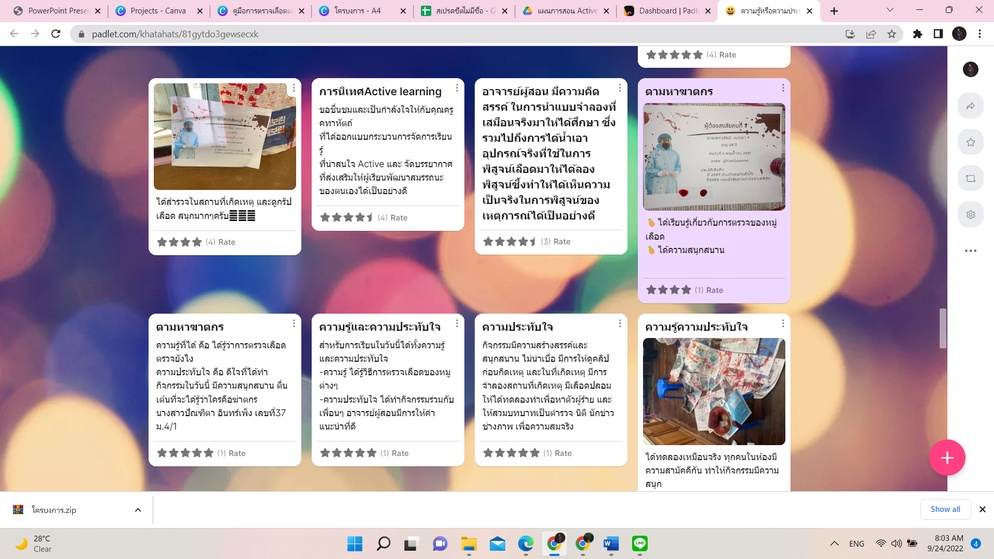
Task: Click Rate on purple ตามหาฆาตกร post
Action: (x=714, y=290)
